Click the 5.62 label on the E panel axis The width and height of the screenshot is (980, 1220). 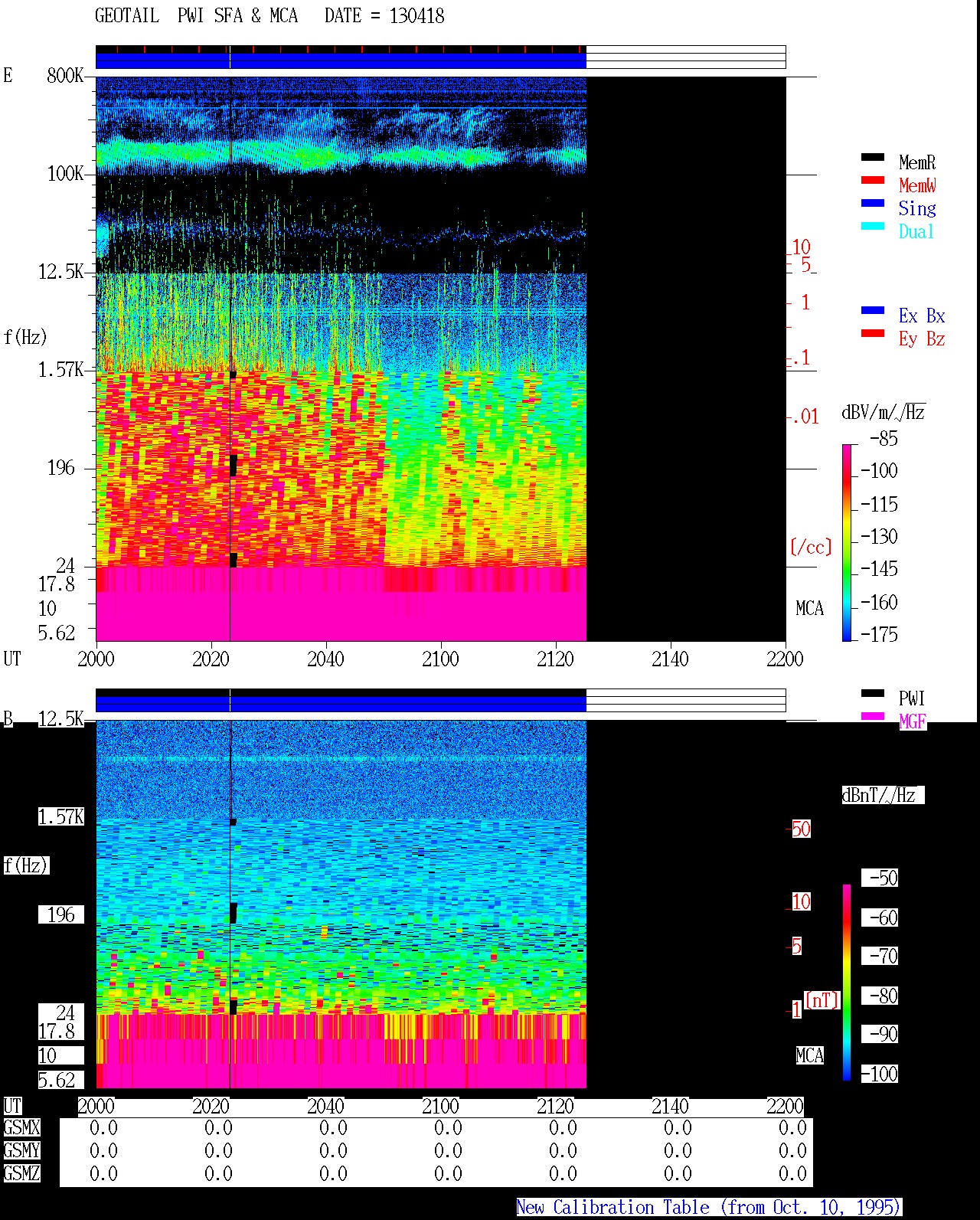coord(57,633)
